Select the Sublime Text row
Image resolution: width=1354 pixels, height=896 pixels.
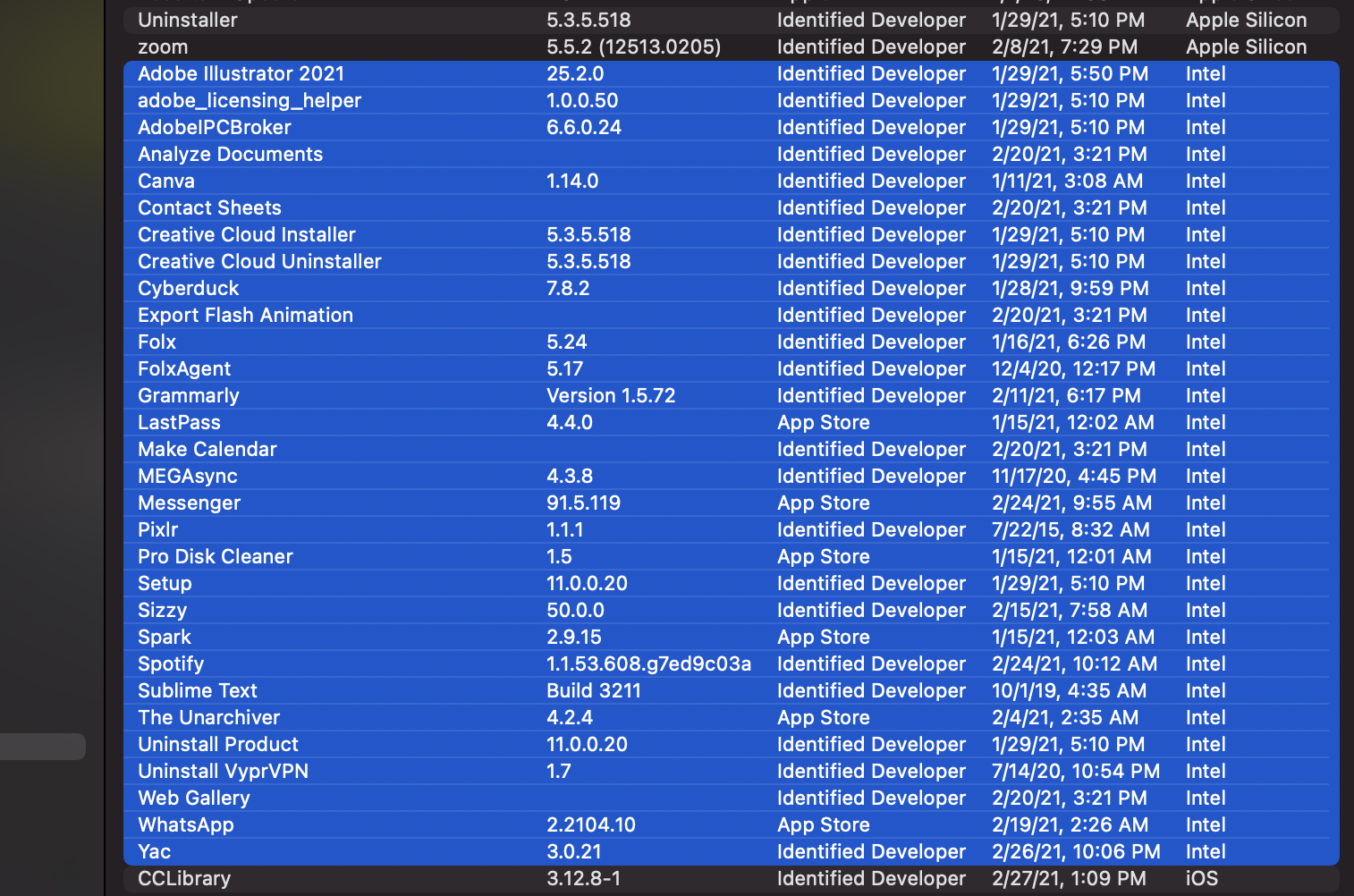pos(732,690)
